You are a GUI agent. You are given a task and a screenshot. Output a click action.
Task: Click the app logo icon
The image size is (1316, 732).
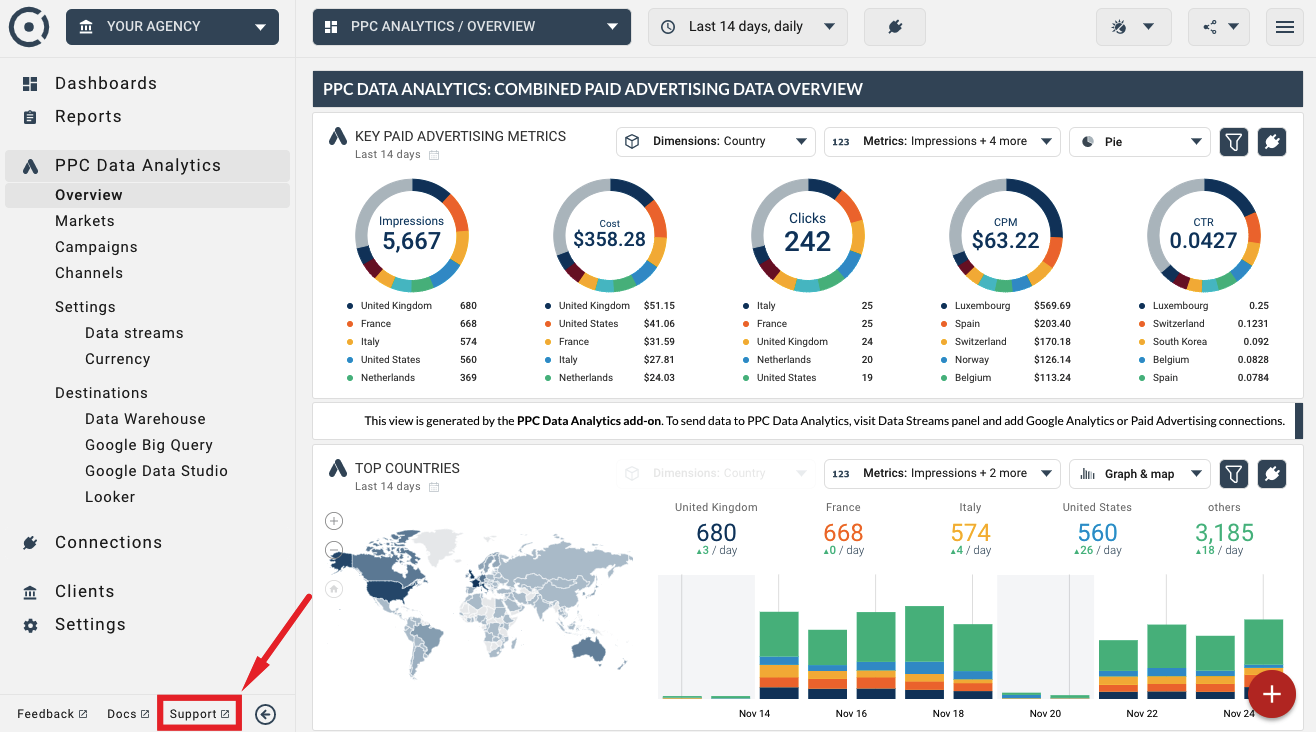pos(29,26)
